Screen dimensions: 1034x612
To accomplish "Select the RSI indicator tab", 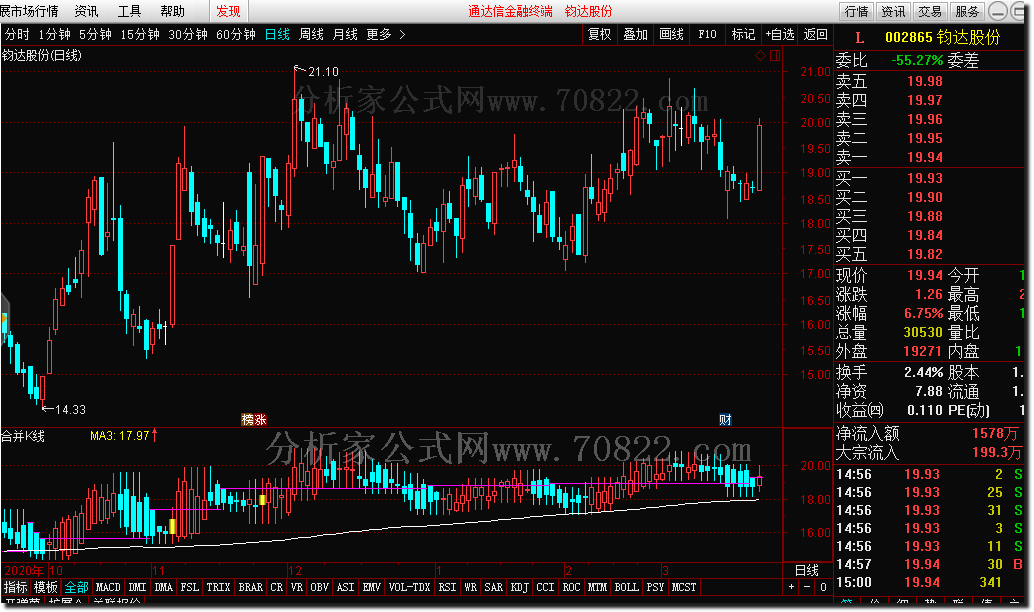I will point(448,587).
